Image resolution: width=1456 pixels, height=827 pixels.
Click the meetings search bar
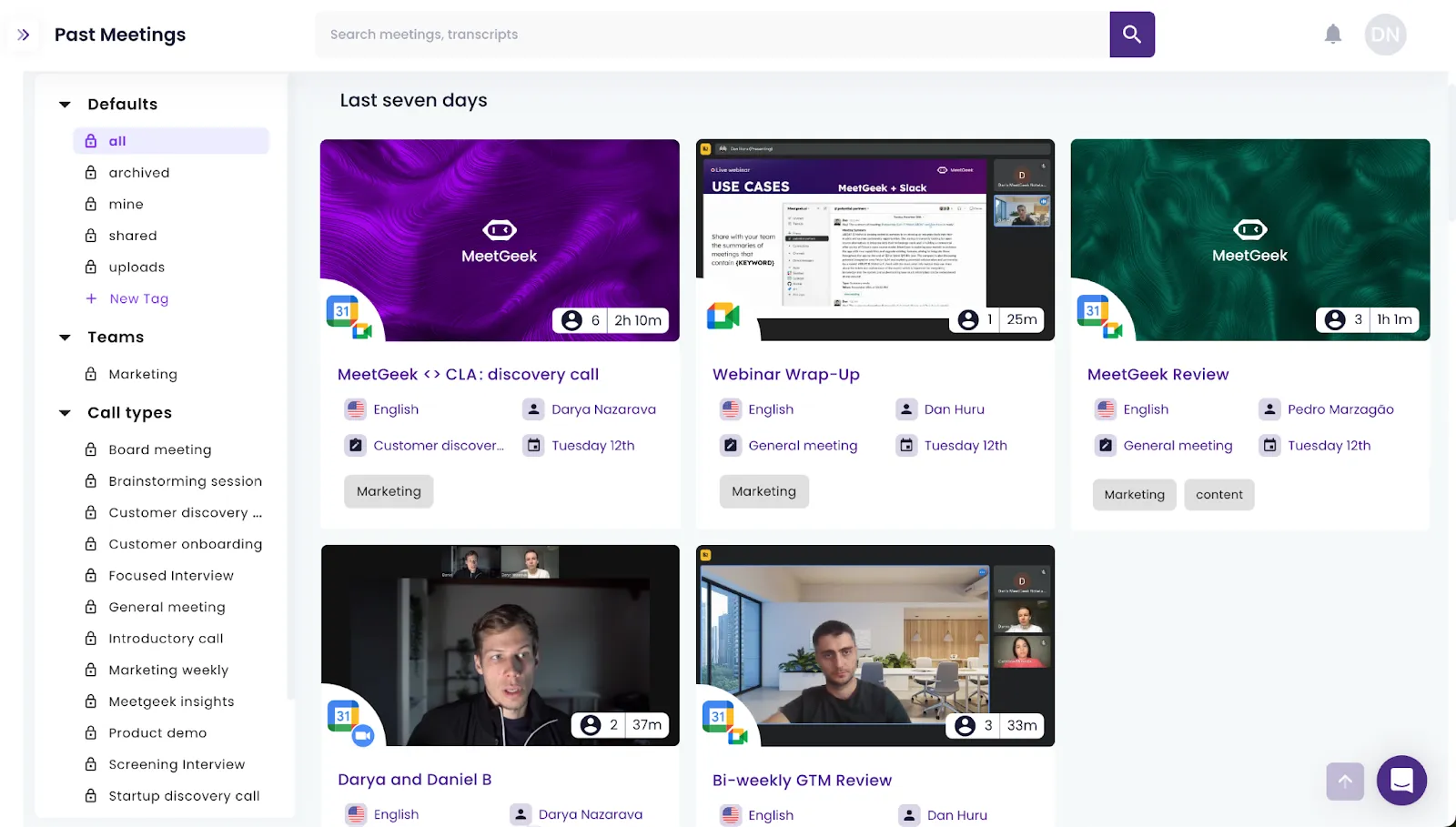(637, 34)
